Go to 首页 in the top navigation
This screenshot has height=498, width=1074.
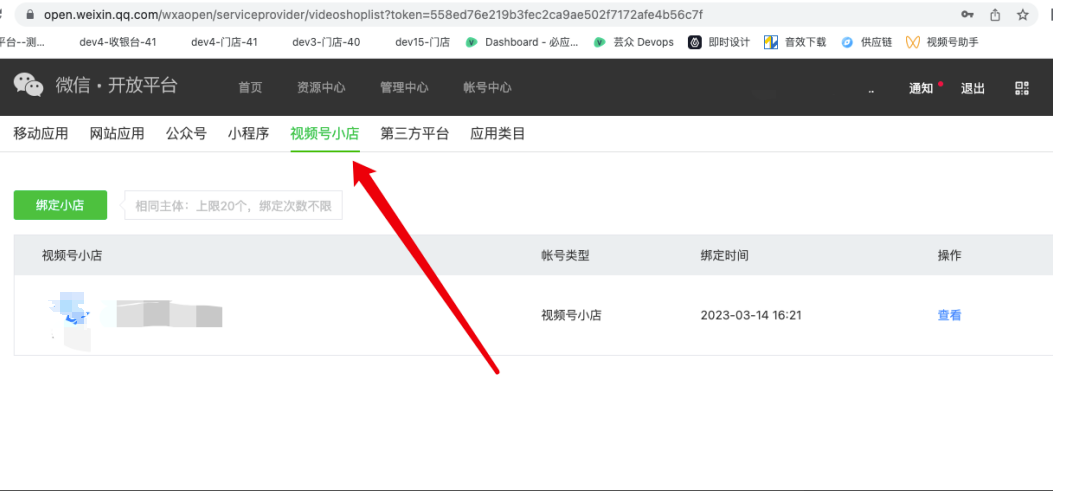click(x=250, y=88)
